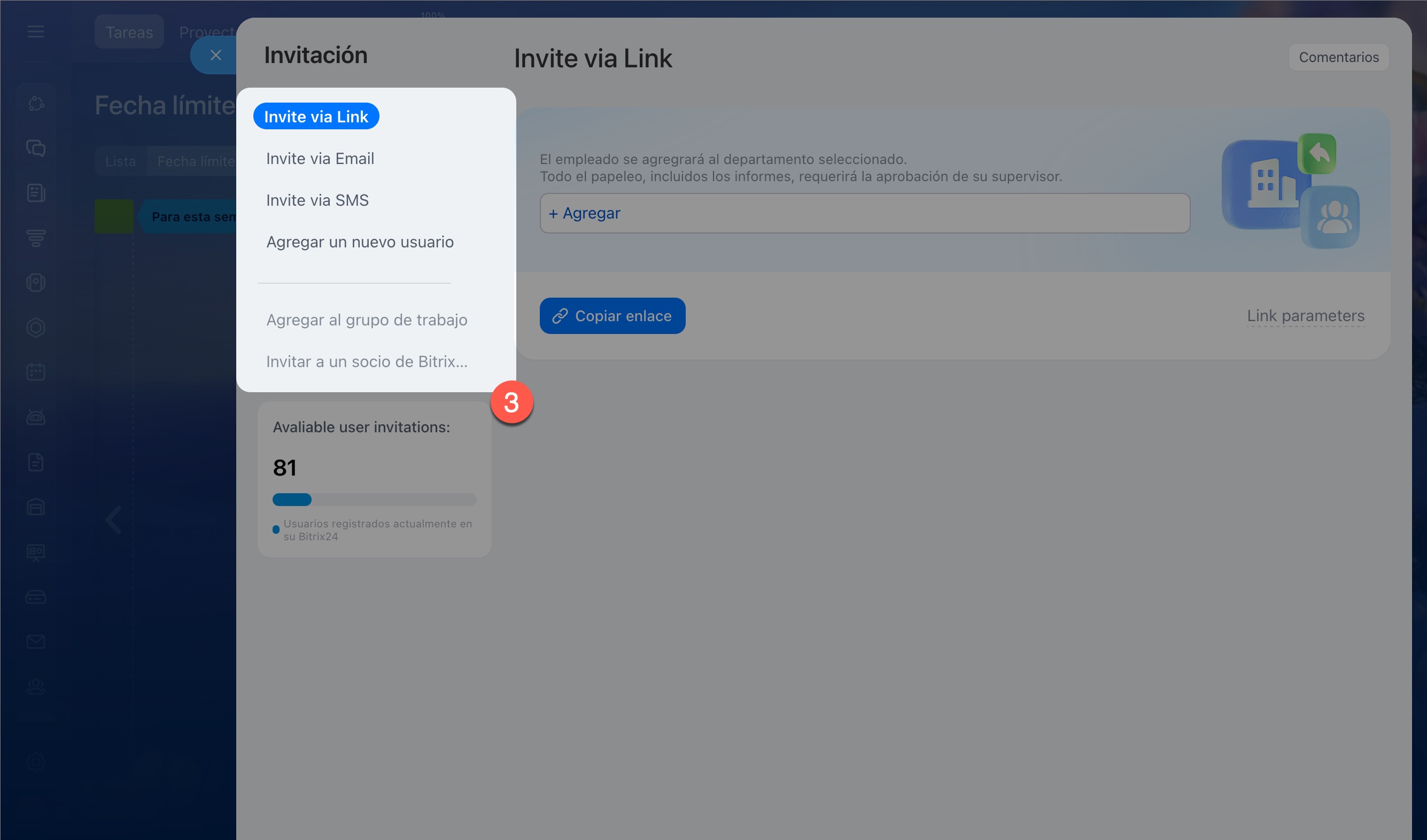Screen dimensions: 1427x840
Task: Select Invite via Link menu item
Action: click(x=316, y=116)
